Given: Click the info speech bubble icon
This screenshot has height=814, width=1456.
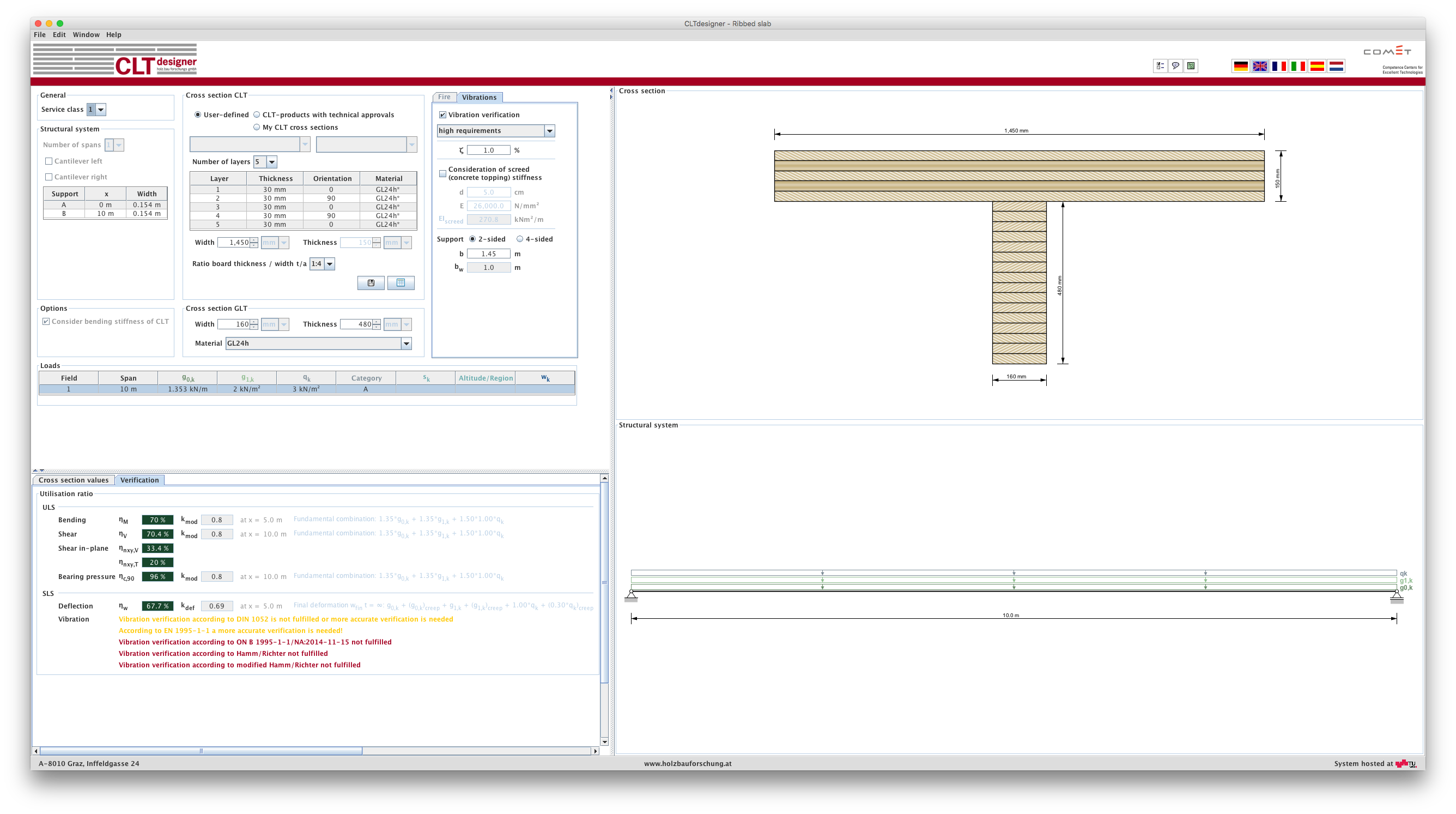Looking at the screenshot, I should click(1175, 66).
